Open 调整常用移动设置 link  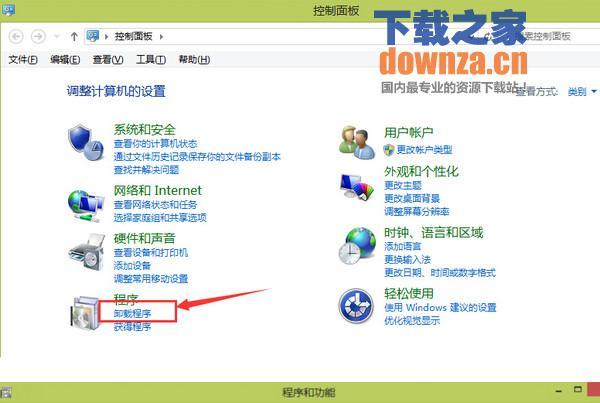click(151, 279)
